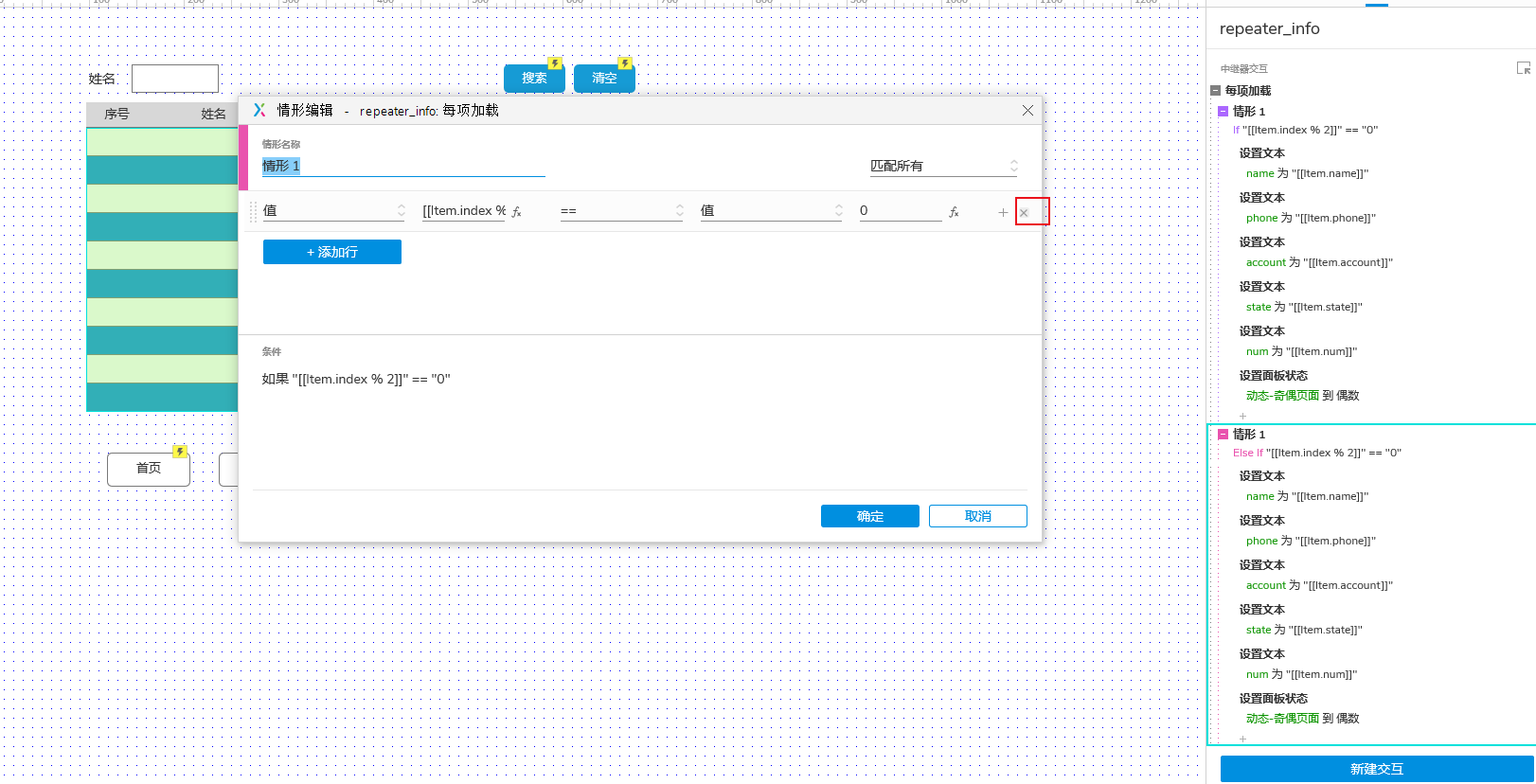Click the 序号 table header on canvas
The width and height of the screenshot is (1536, 784).
[x=116, y=114]
